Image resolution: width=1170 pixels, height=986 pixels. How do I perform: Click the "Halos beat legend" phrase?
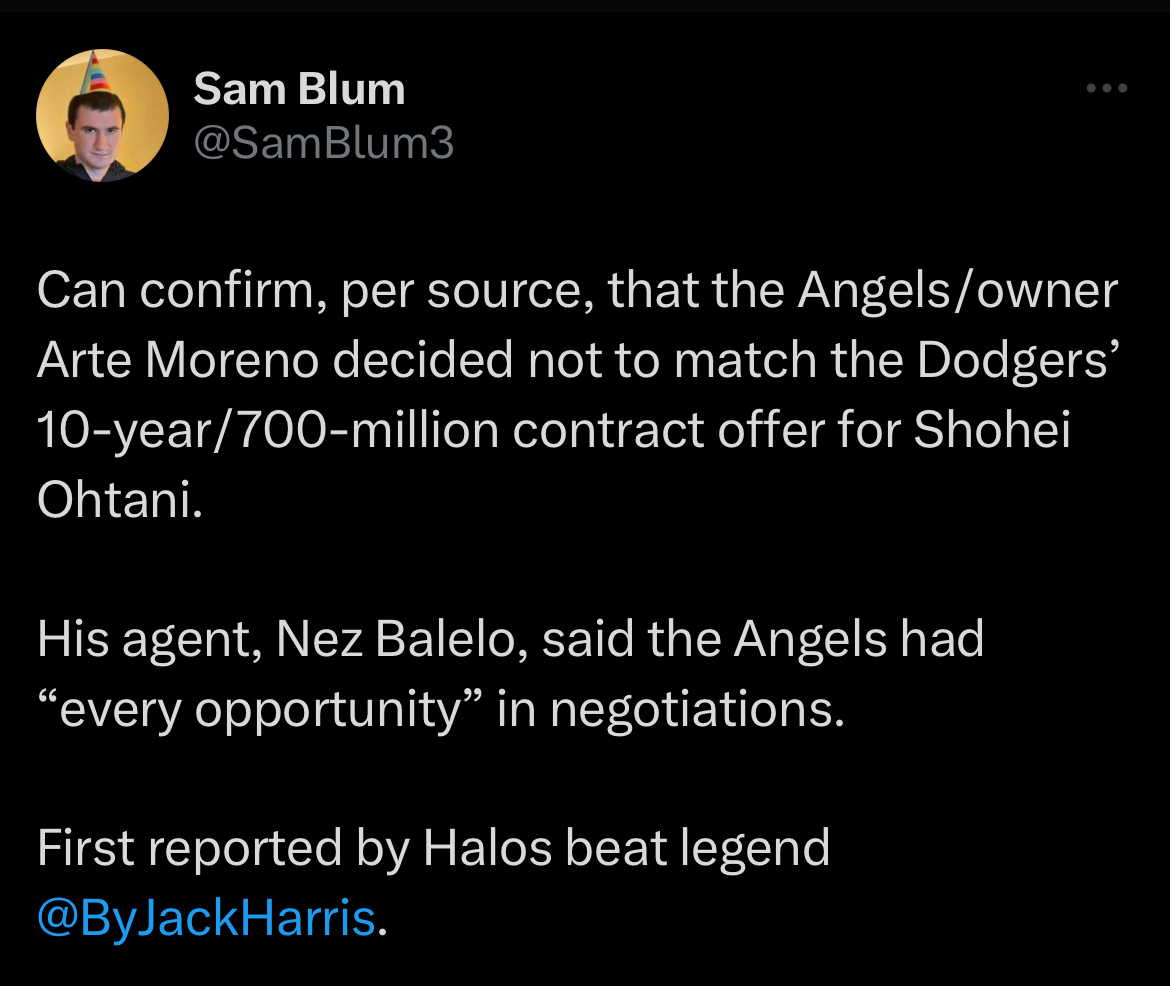626,848
